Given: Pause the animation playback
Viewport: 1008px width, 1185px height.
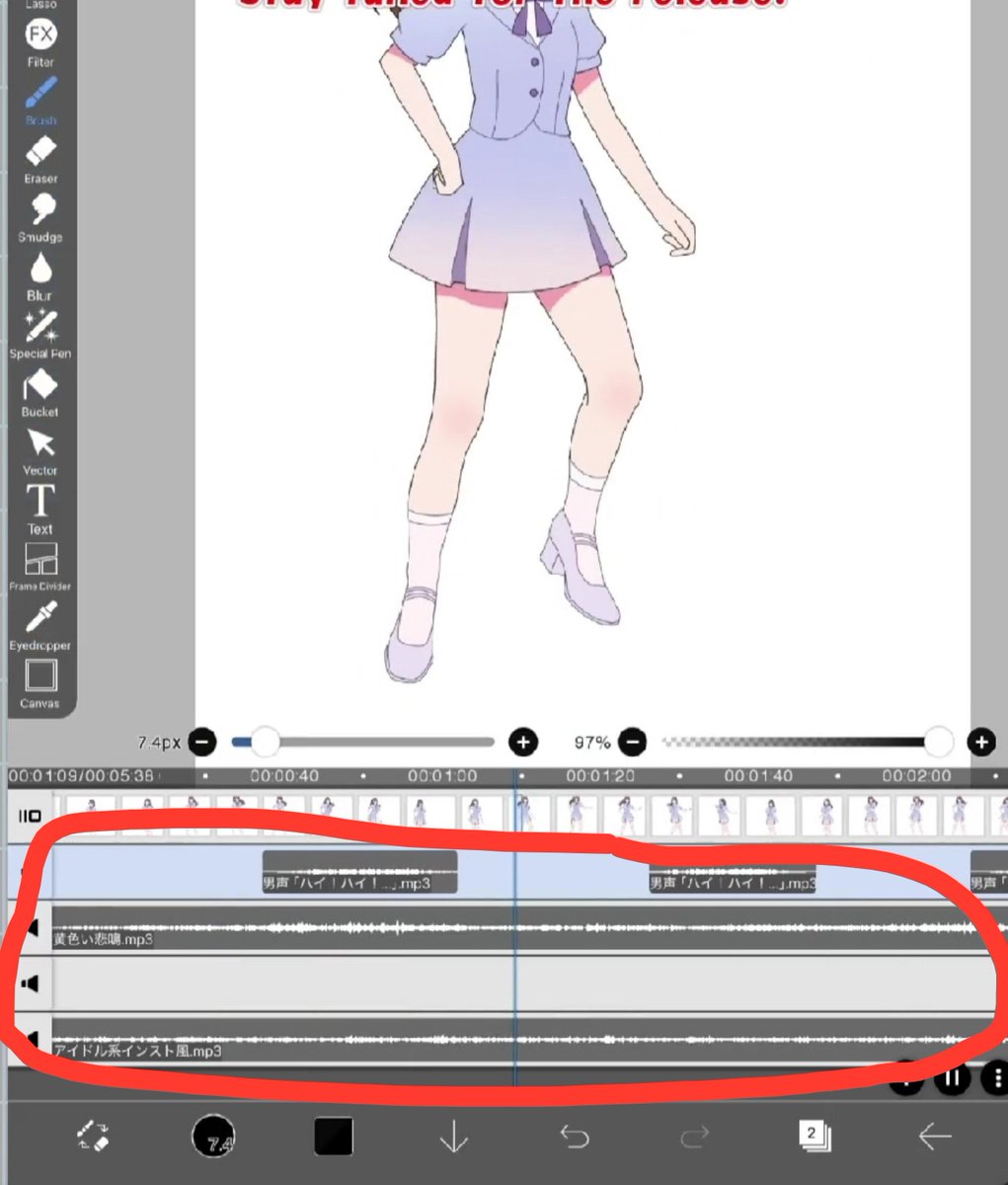Looking at the screenshot, I should 952,1078.
